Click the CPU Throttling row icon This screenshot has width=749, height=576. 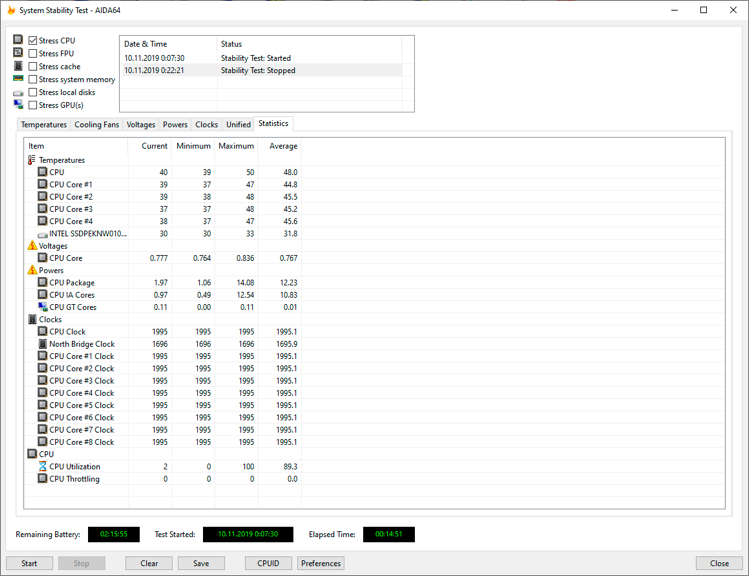tap(43, 479)
